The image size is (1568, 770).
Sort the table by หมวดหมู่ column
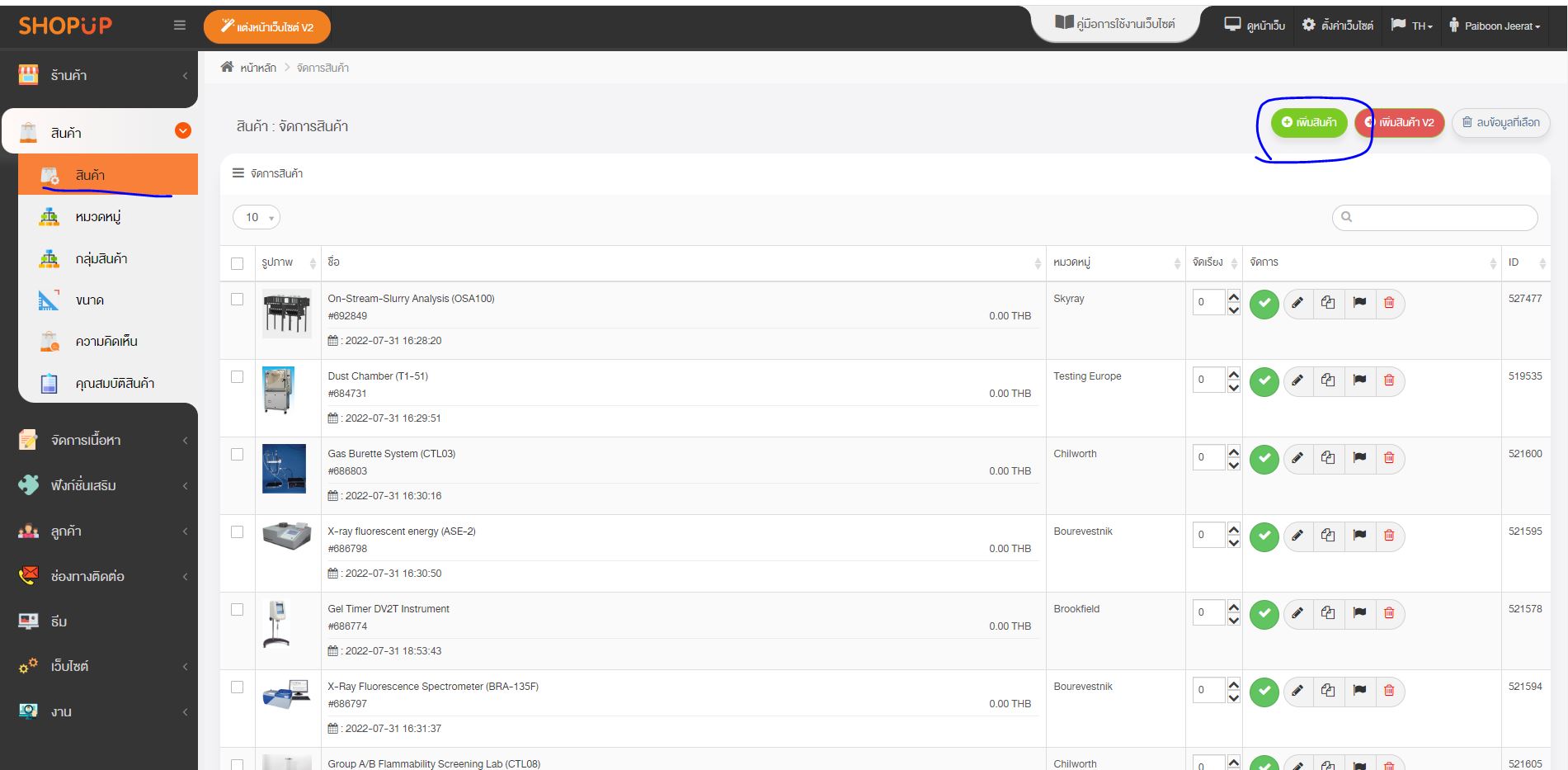pos(1116,262)
